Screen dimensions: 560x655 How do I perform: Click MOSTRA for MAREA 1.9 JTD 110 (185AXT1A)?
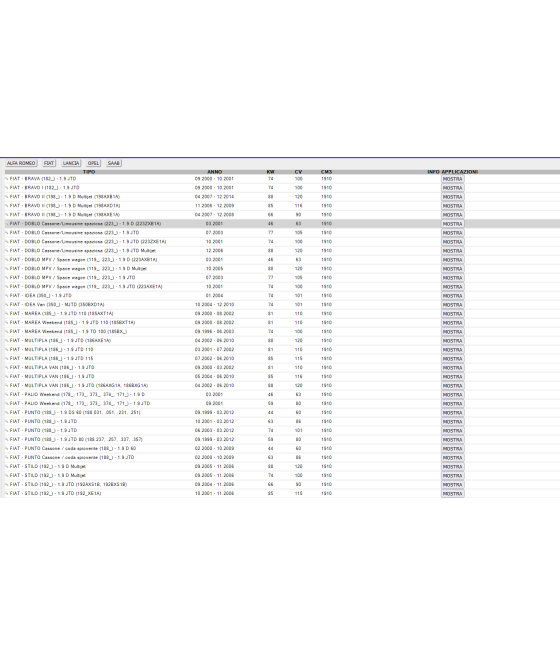click(453, 314)
